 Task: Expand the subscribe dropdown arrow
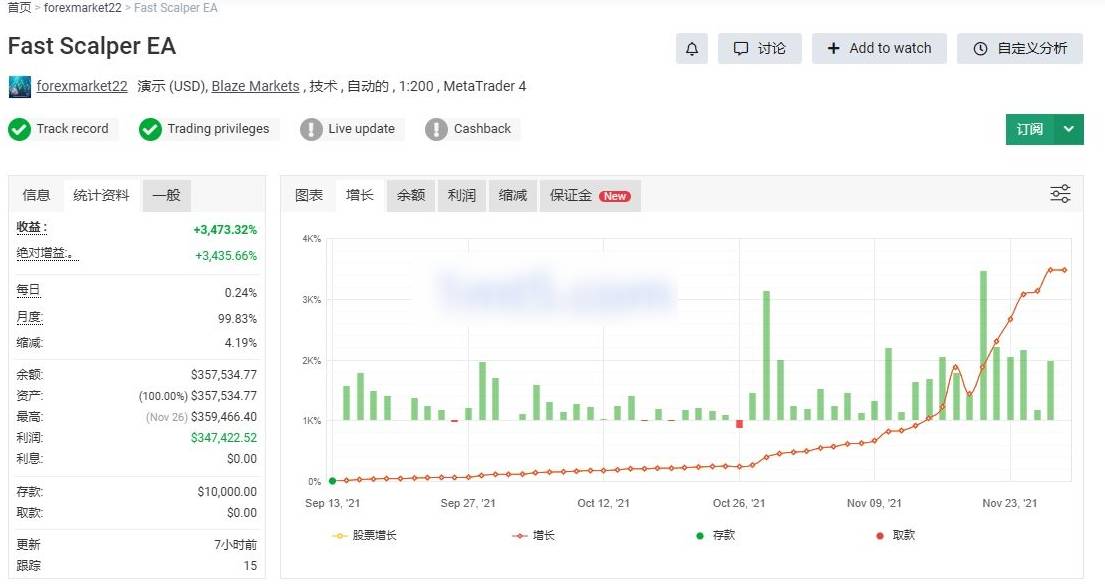click(1069, 130)
